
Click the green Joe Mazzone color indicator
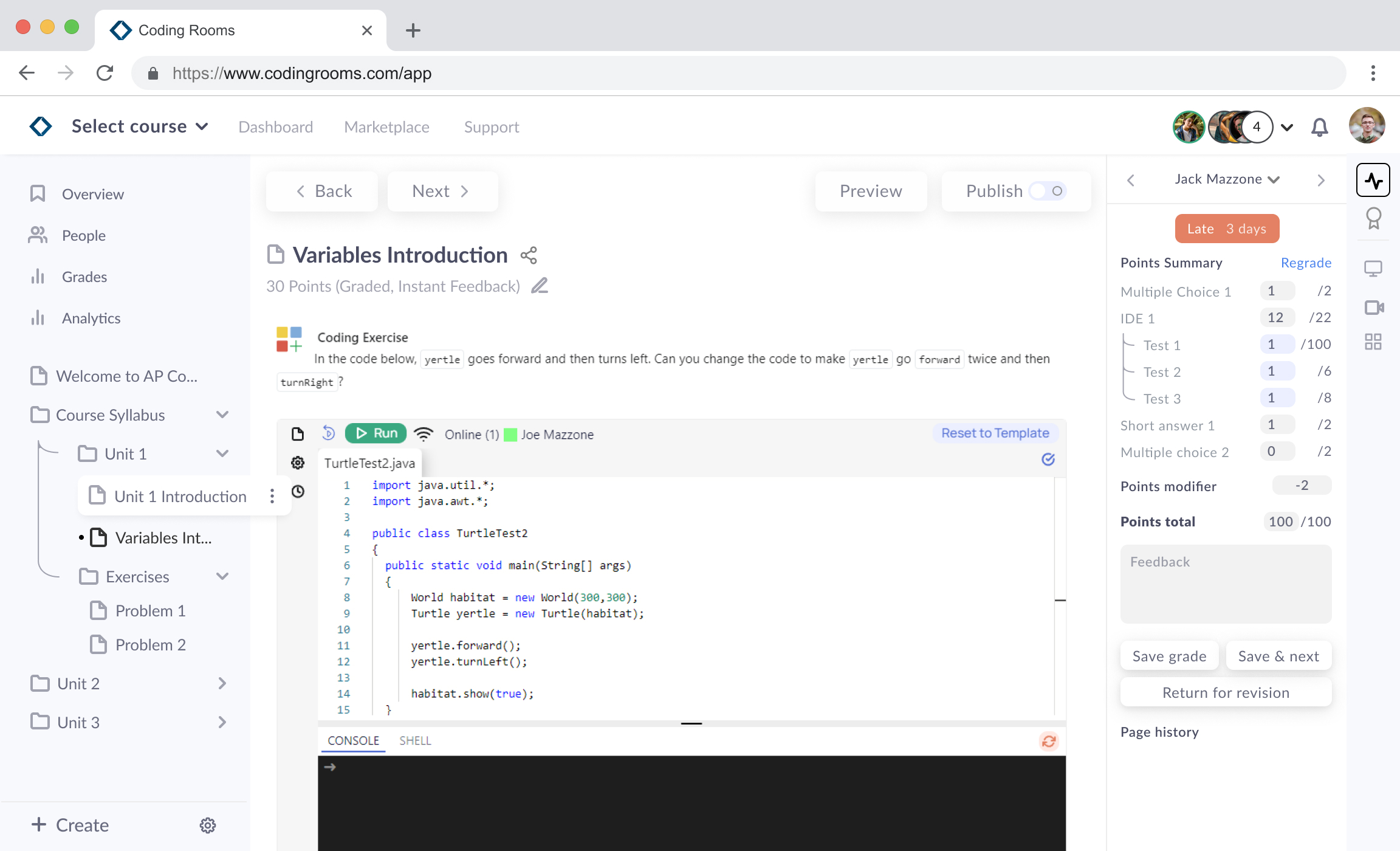click(511, 435)
